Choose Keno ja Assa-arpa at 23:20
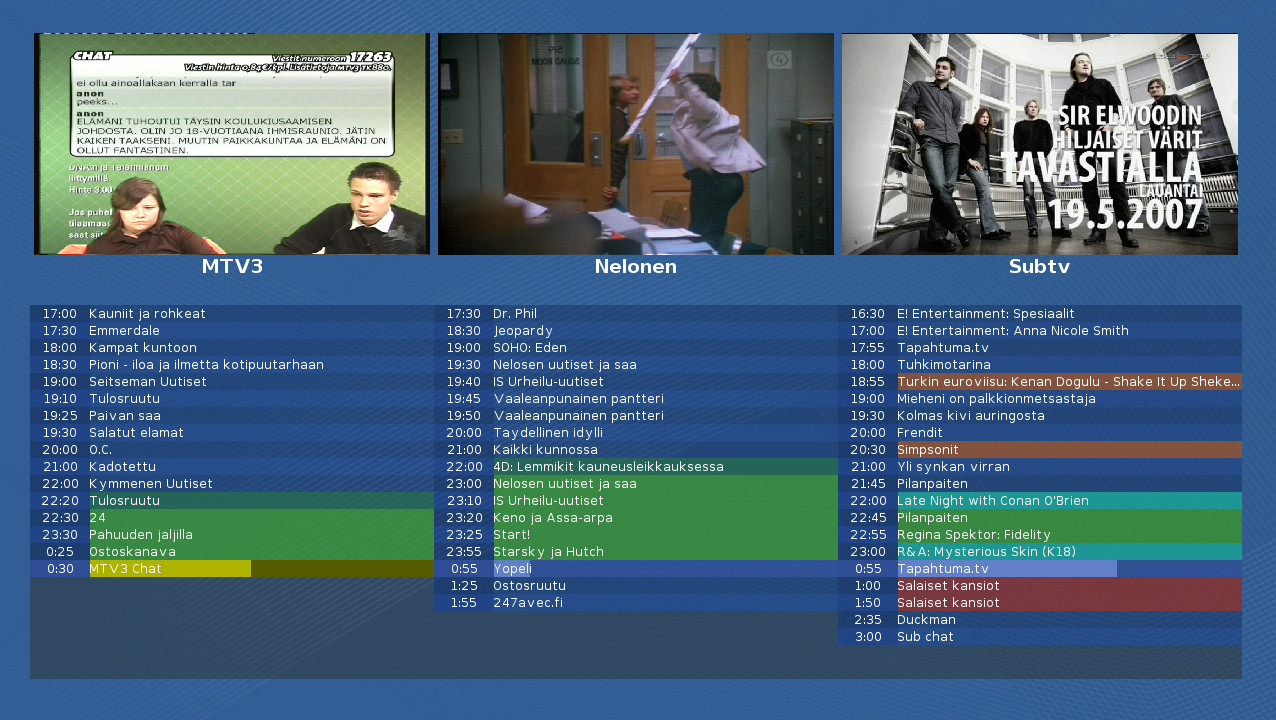 636,518
